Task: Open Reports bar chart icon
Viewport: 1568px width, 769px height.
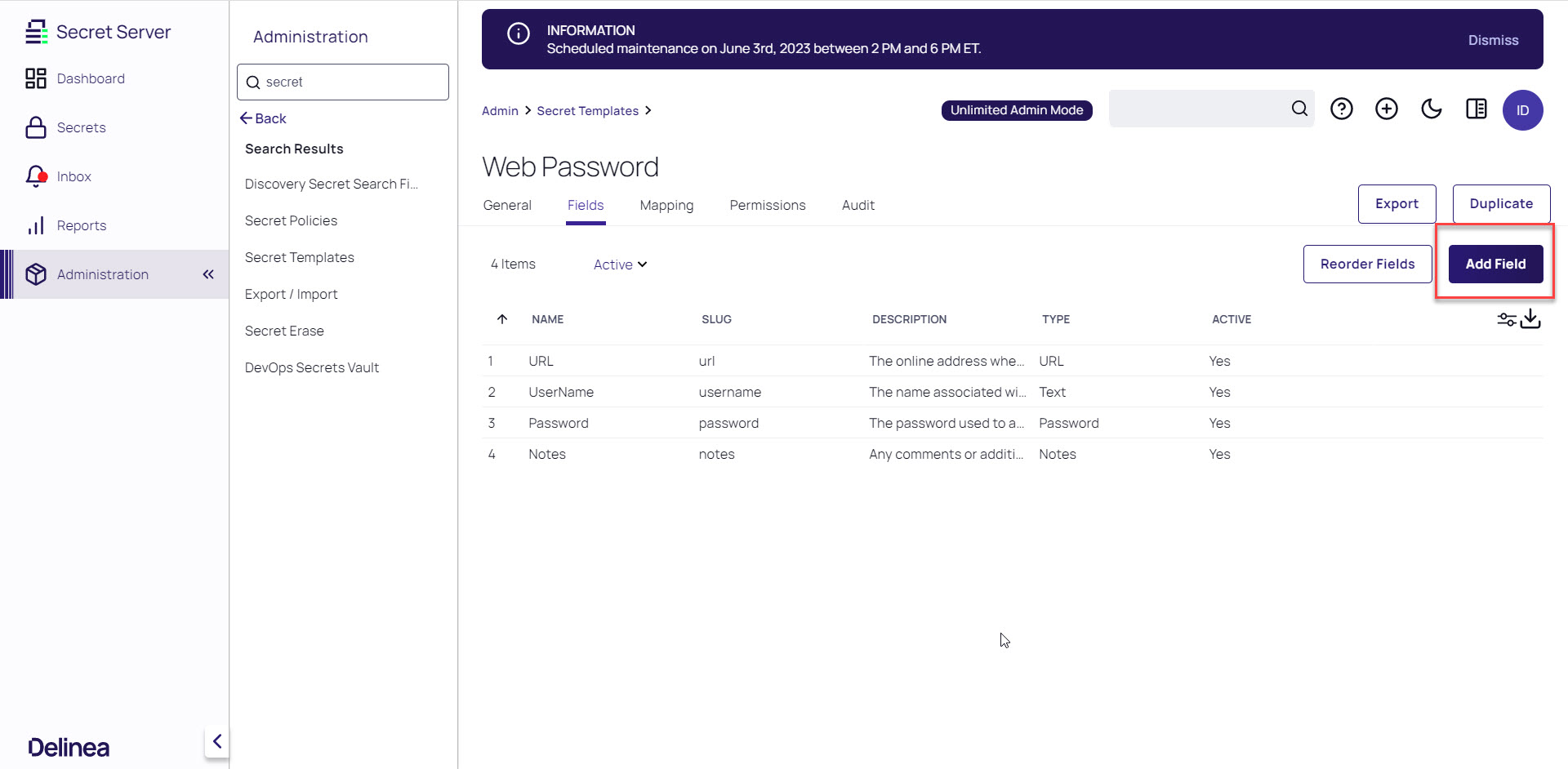Action: click(x=36, y=225)
